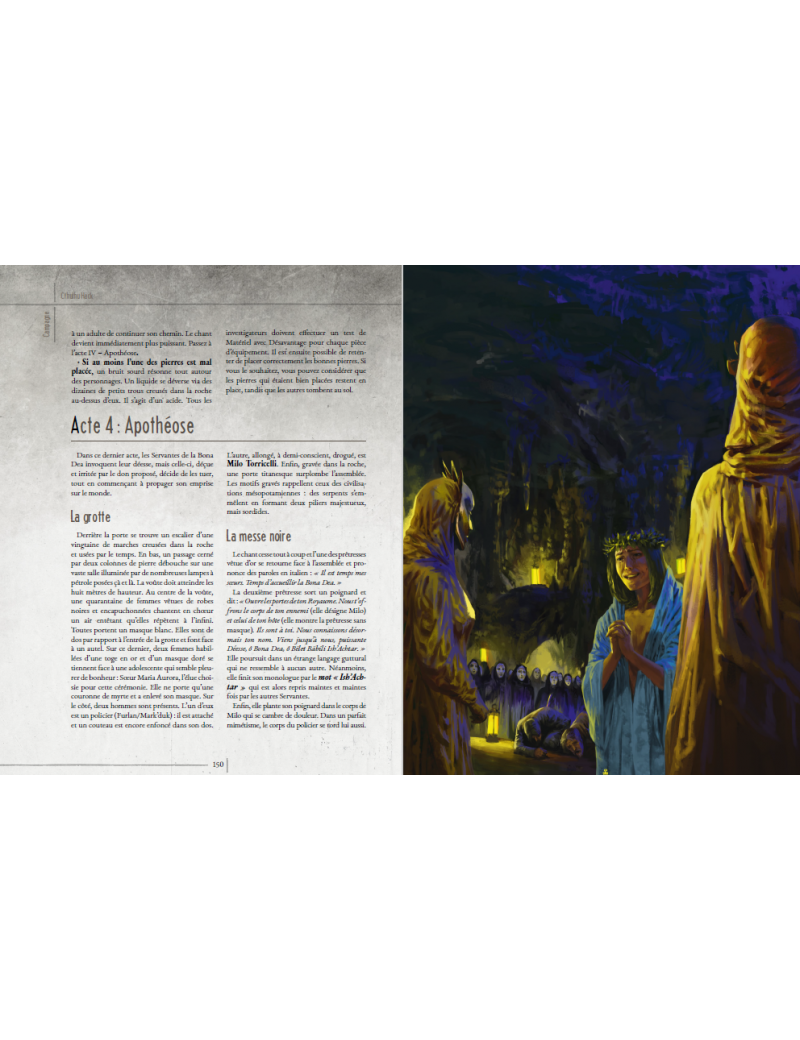This screenshot has height=1040, width=800.
Task: Expand the 'La messe noire' subsection
Action: pos(259,535)
